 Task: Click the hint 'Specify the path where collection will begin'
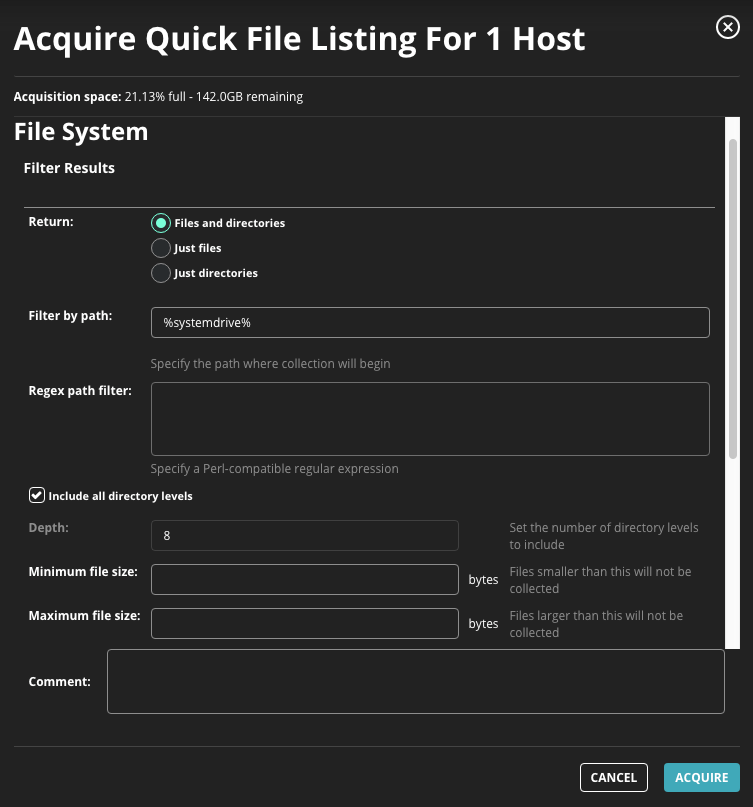point(270,364)
